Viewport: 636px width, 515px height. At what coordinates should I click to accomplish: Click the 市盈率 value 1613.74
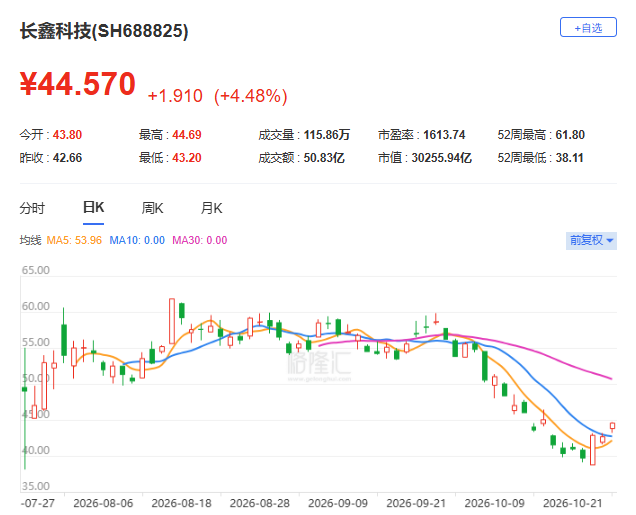click(x=444, y=135)
